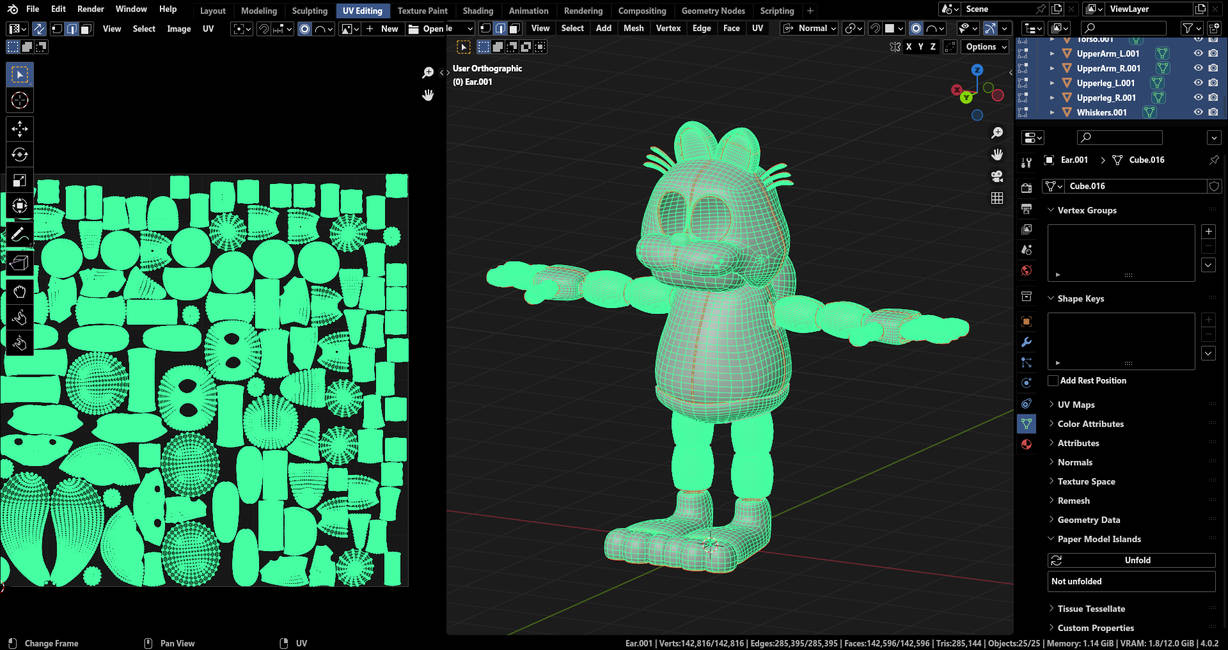Switch to the Sculpting workspace tab
The image size is (1228, 650).
[x=309, y=11]
